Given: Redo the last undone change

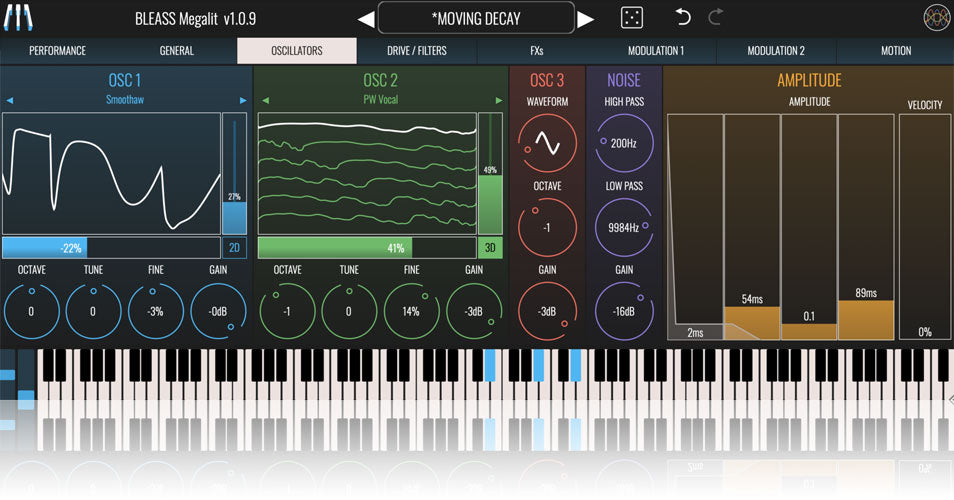Looking at the screenshot, I should [x=716, y=17].
